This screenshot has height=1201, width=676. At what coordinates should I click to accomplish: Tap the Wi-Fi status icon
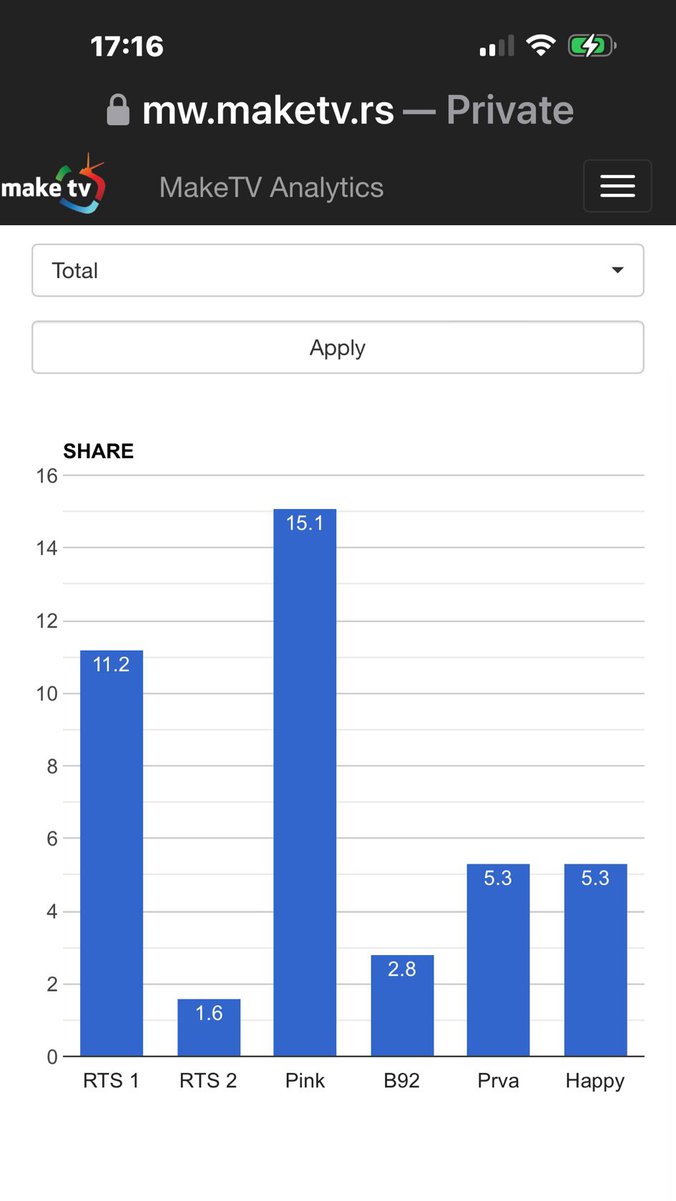pyautogui.click(x=541, y=46)
